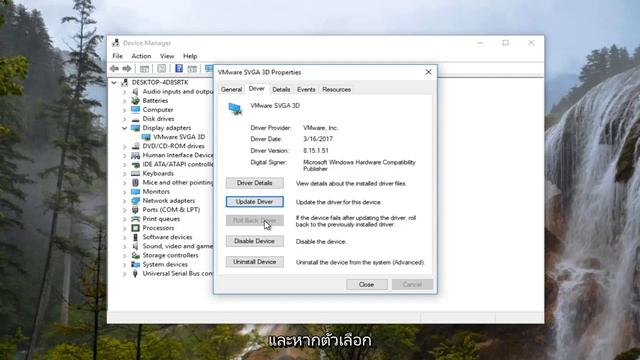The width and height of the screenshot is (640, 360).
Task: Select the IDE ATA/ATAPI controllers icon
Action: coord(136,164)
